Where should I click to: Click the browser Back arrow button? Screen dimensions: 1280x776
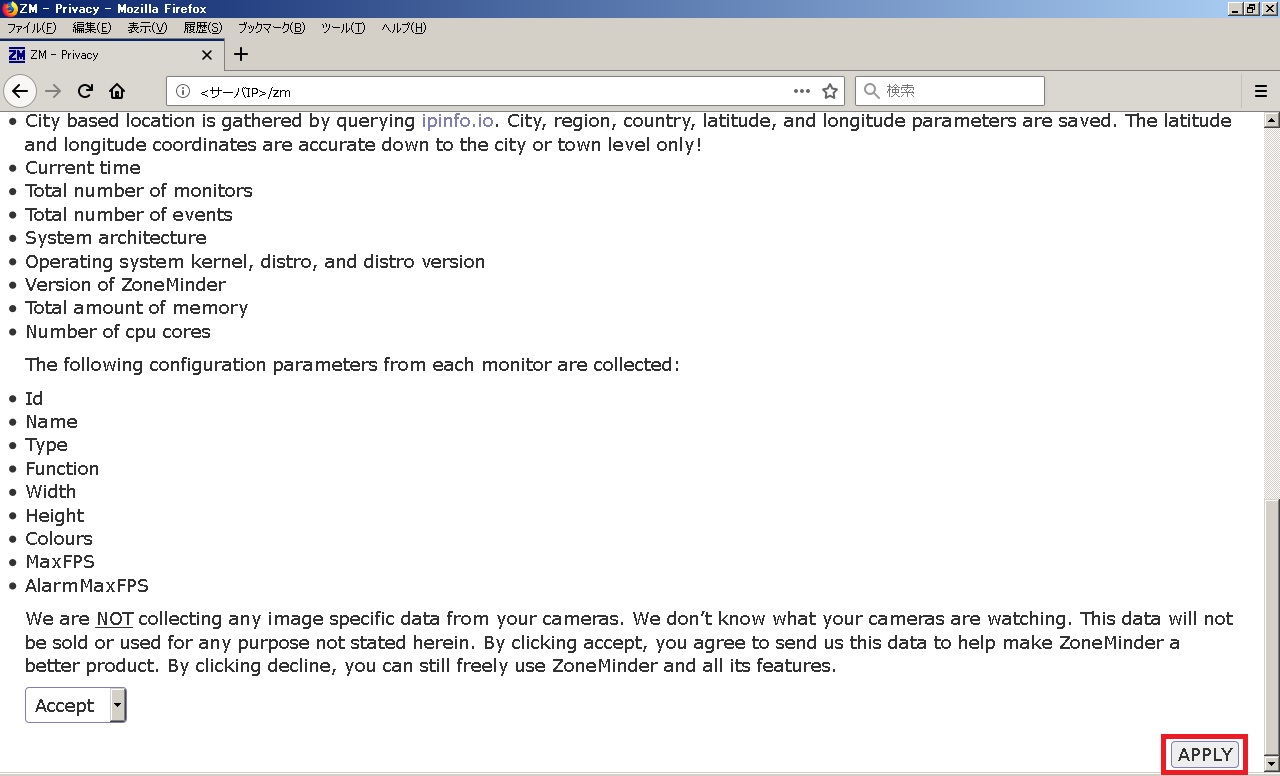(x=20, y=91)
